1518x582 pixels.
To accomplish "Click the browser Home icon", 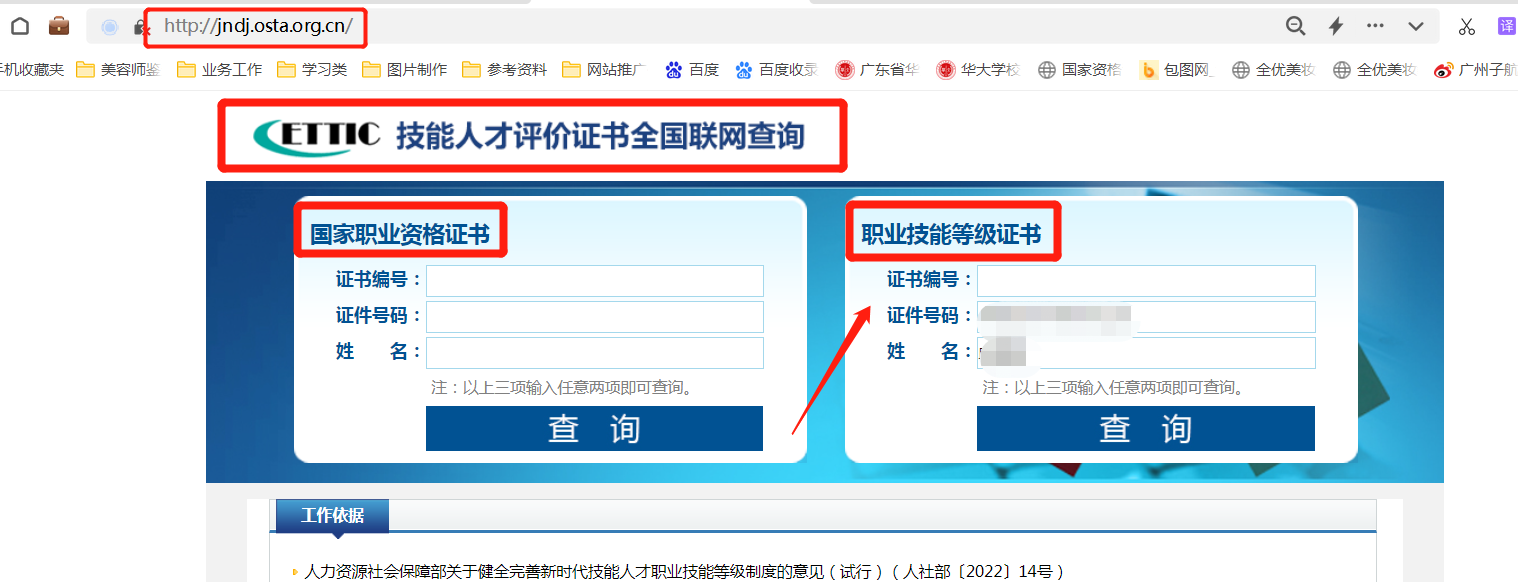I will tap(19, 26).
